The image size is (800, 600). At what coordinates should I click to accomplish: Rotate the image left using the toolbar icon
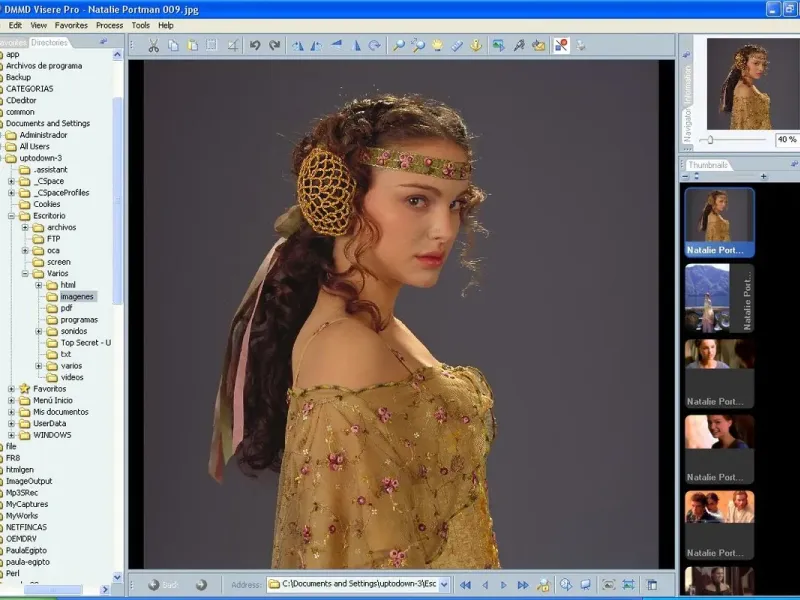click(x=297, y=46)
